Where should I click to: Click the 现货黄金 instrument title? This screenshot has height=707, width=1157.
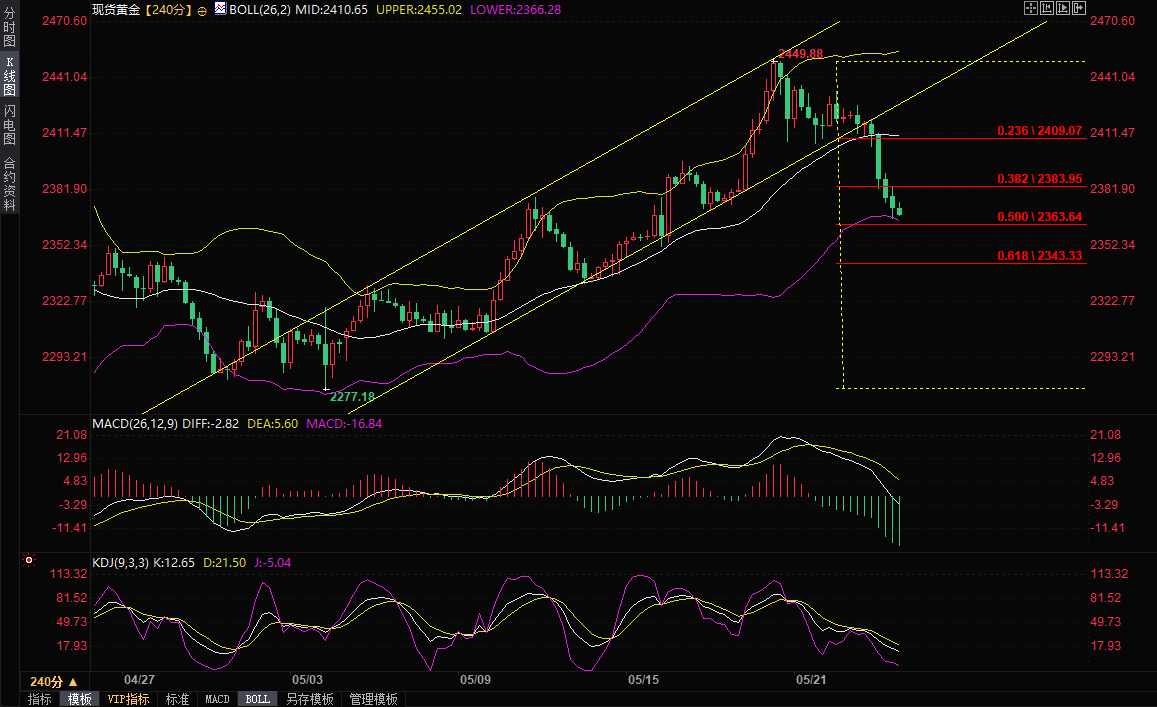[115, 10]
